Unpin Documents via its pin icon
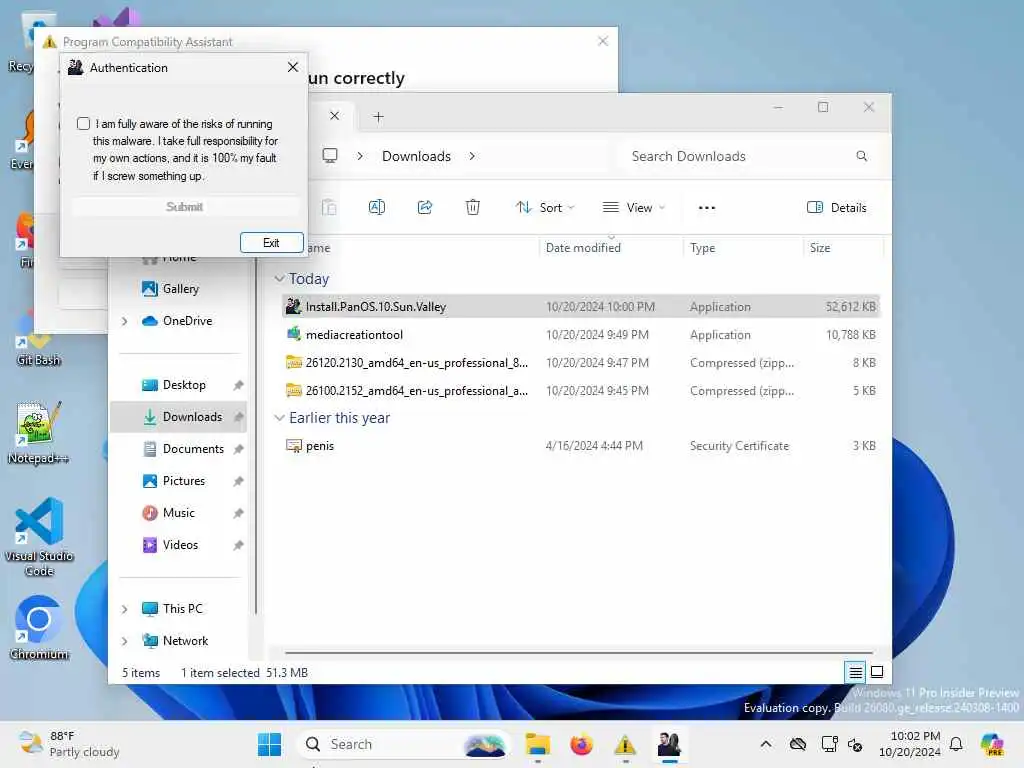The width and height of the screenshot is (1024, 768). click(238, 449)
